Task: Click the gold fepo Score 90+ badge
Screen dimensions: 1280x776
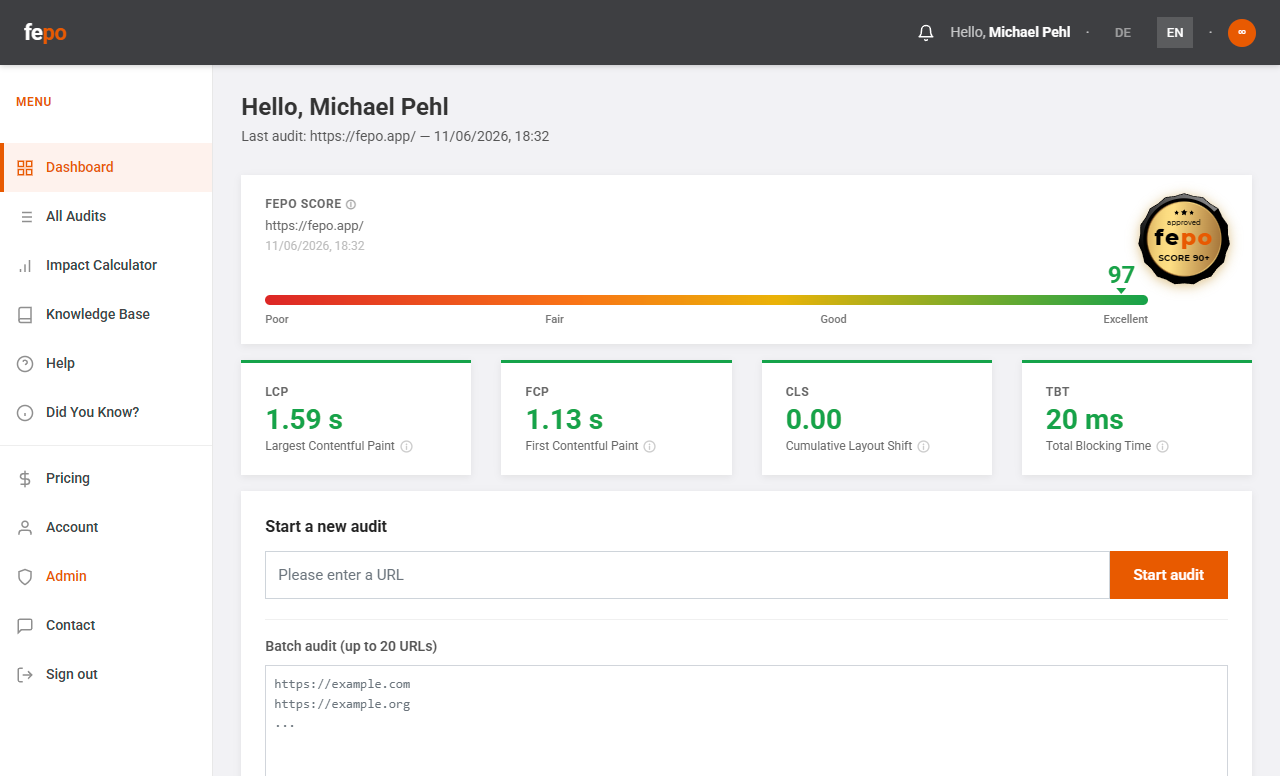Action: pos(1184,239)
